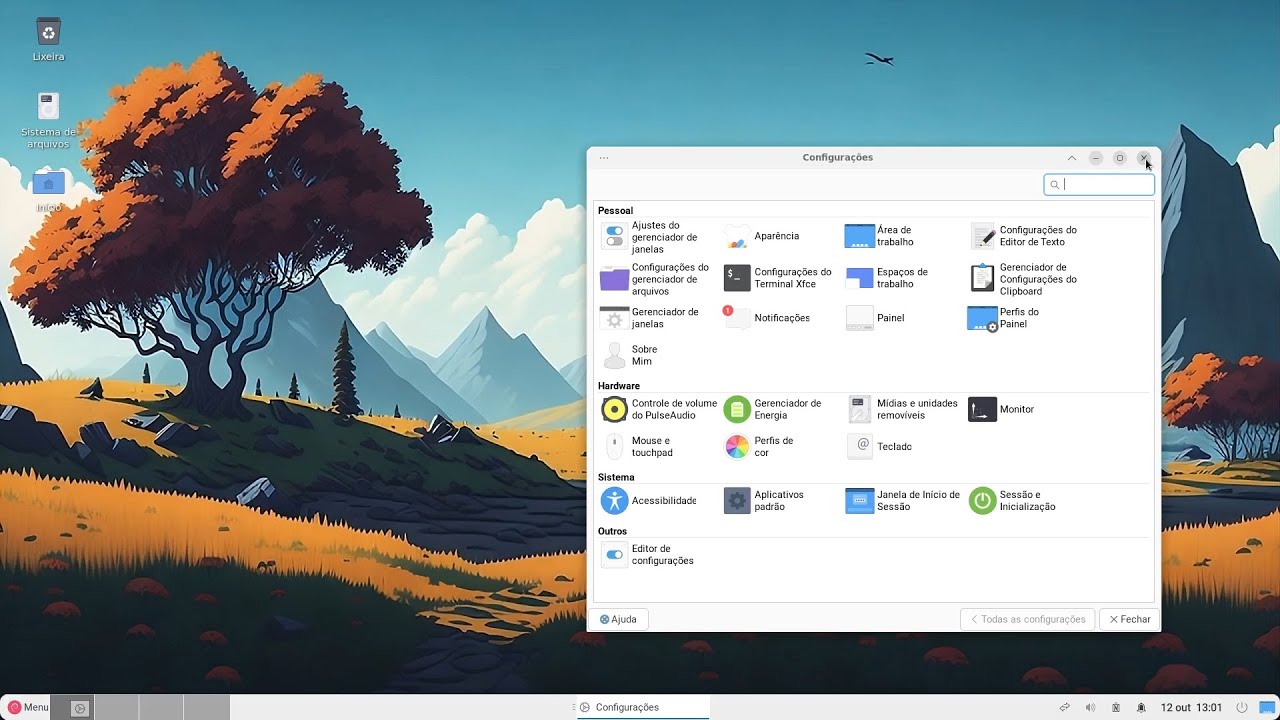1280x720 pixels.
Task: Open Sessão e Inicialização
Action: [1012, 501]
